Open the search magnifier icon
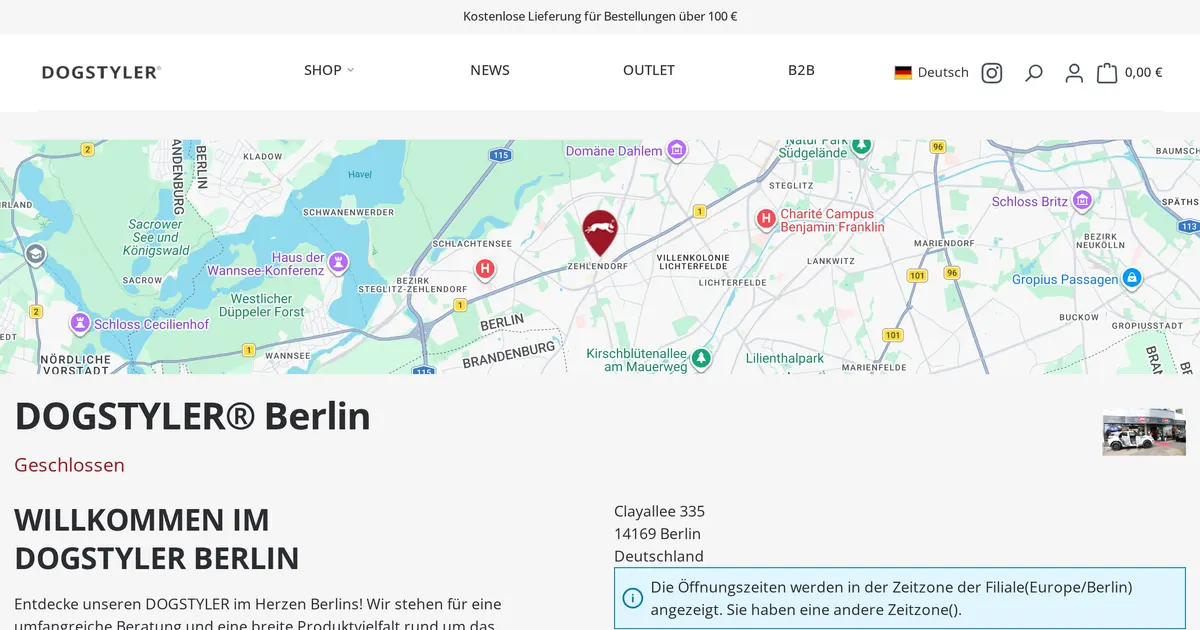This screenshot has height=630, width=1200. (x=1034, y=72)
